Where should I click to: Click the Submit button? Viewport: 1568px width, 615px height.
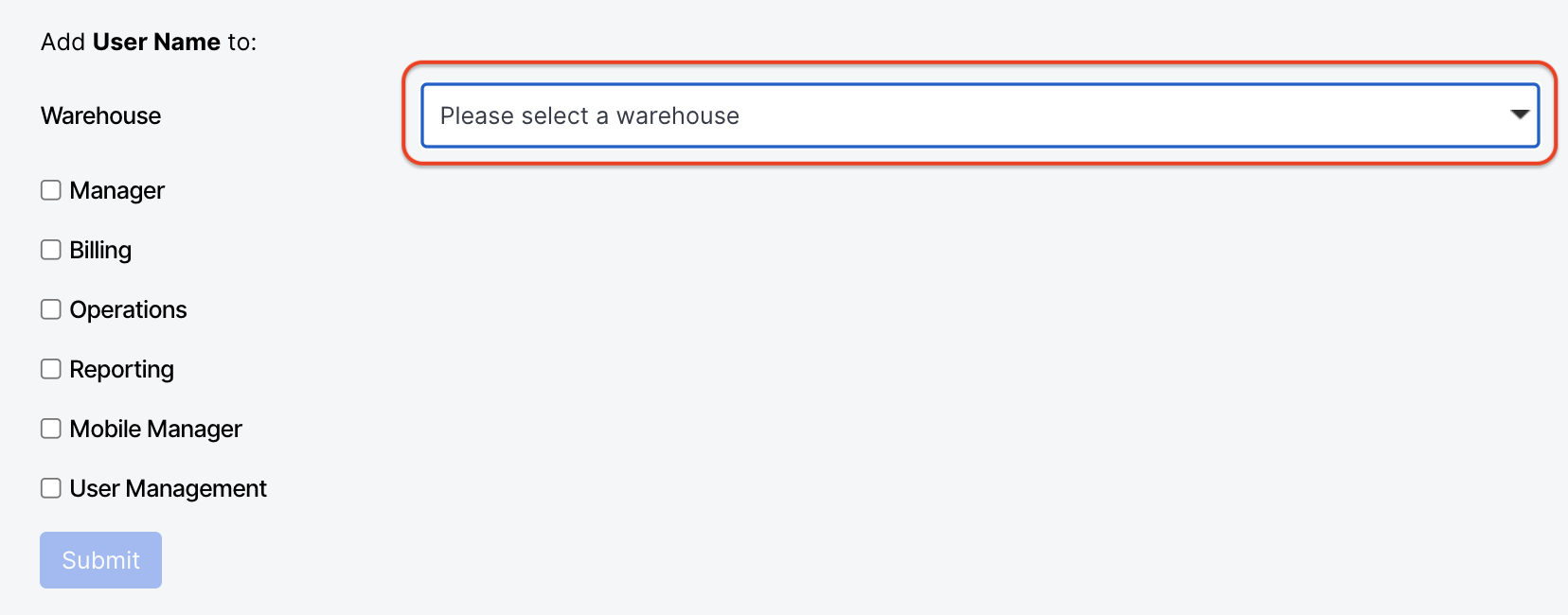(x=100, y=559)
